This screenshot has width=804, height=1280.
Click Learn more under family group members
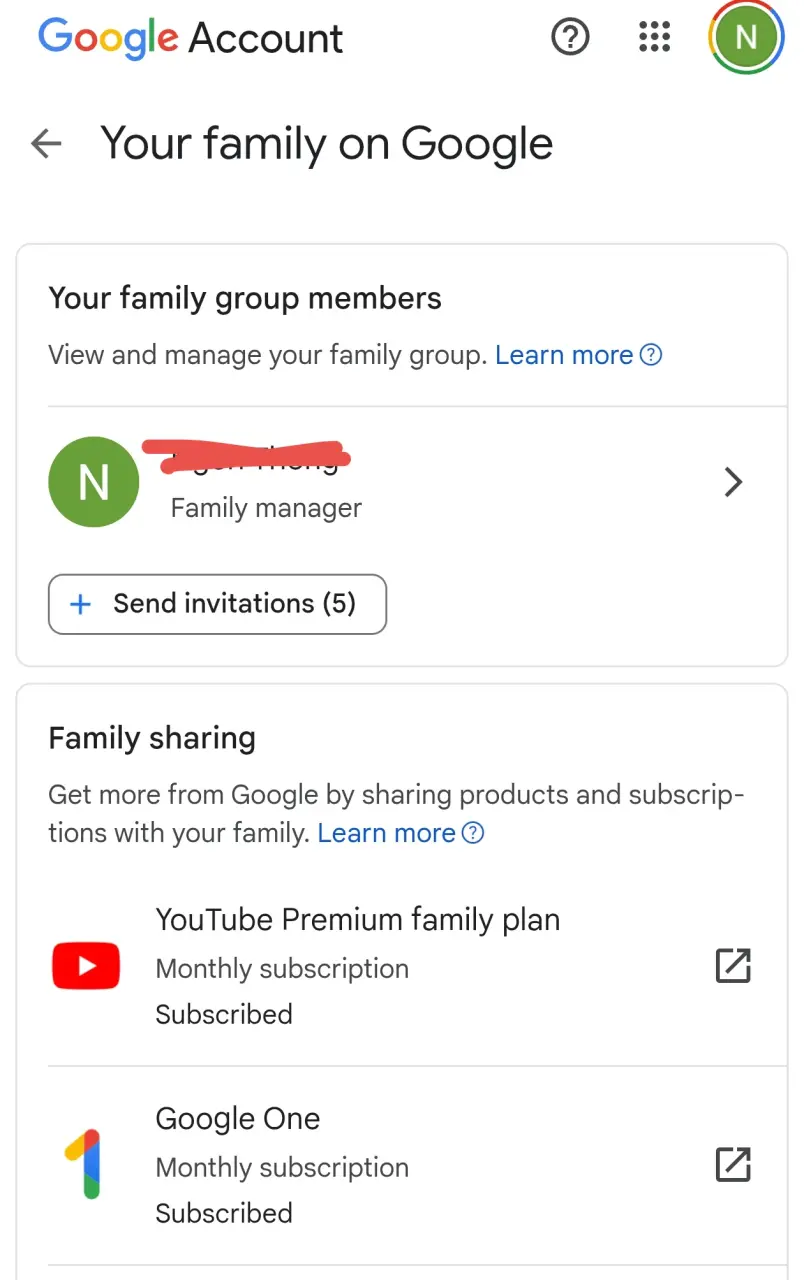[x=564, y=355]
